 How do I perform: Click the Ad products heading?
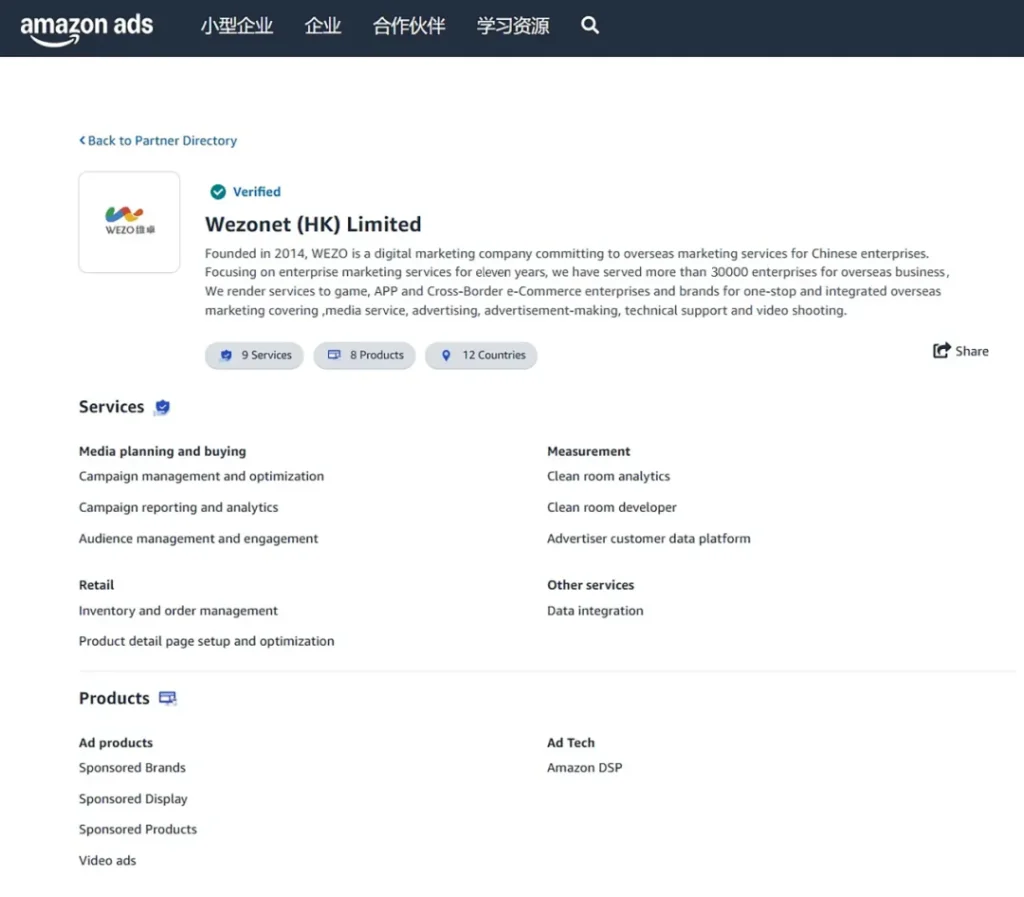tap(116, 743)
